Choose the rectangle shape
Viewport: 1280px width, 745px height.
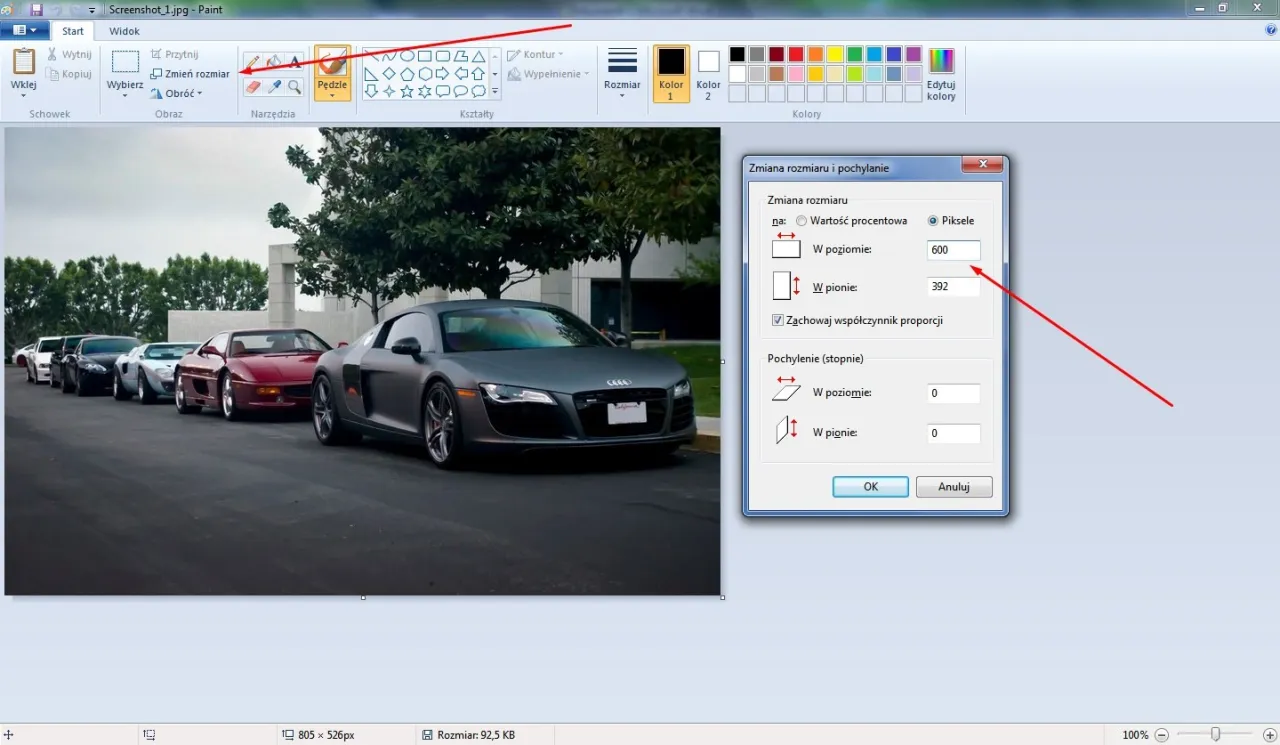point(425,56)
